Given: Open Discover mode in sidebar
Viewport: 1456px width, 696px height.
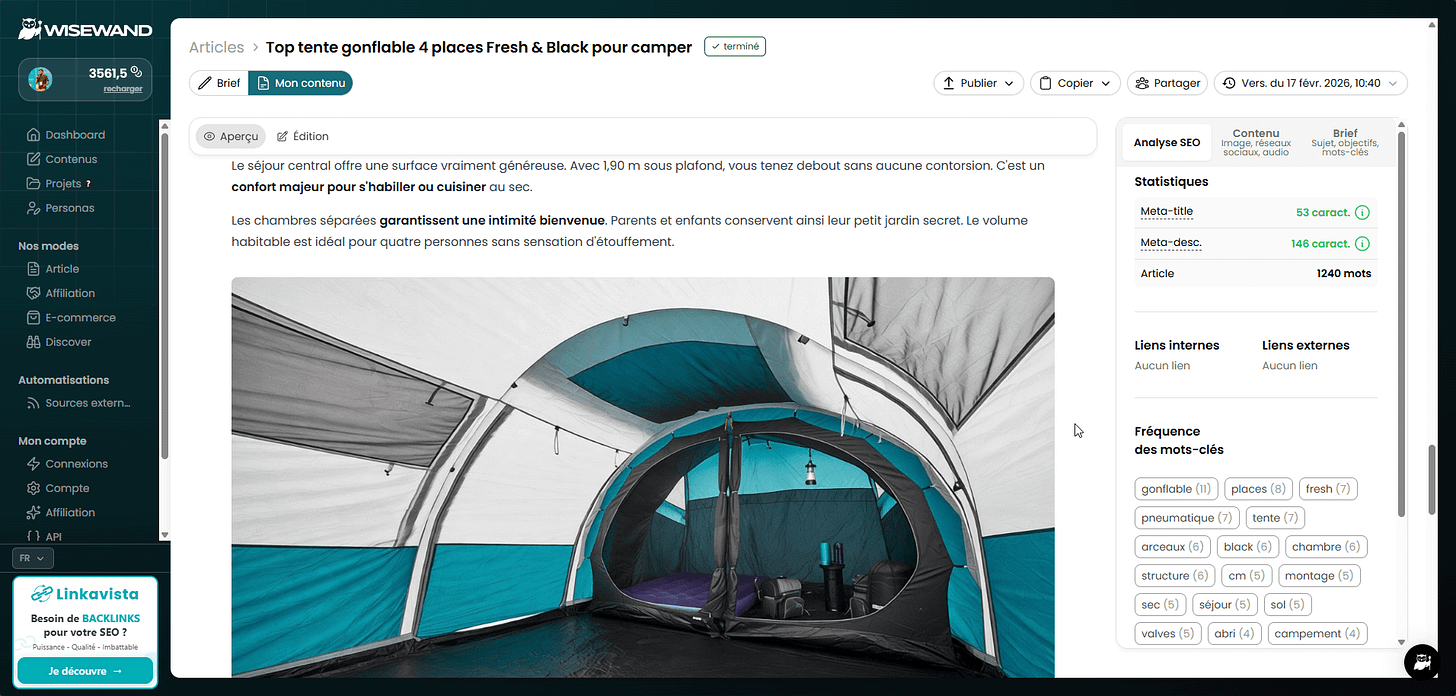Looking at the screenshot, I should tap(68, 342).
